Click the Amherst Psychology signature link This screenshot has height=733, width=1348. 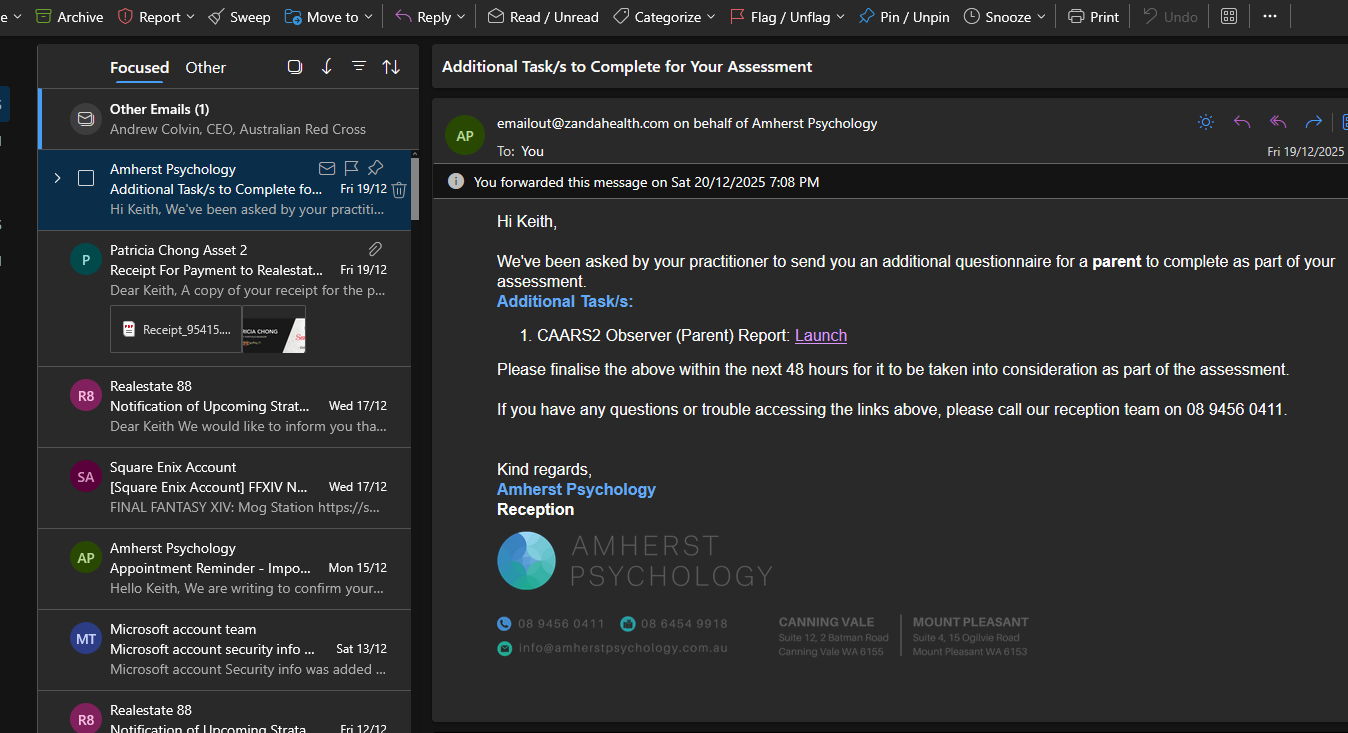[576, 489]
